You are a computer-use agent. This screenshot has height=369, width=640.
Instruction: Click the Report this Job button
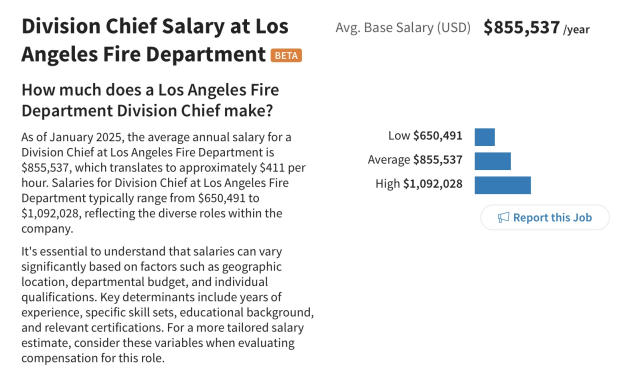(545, 217)
